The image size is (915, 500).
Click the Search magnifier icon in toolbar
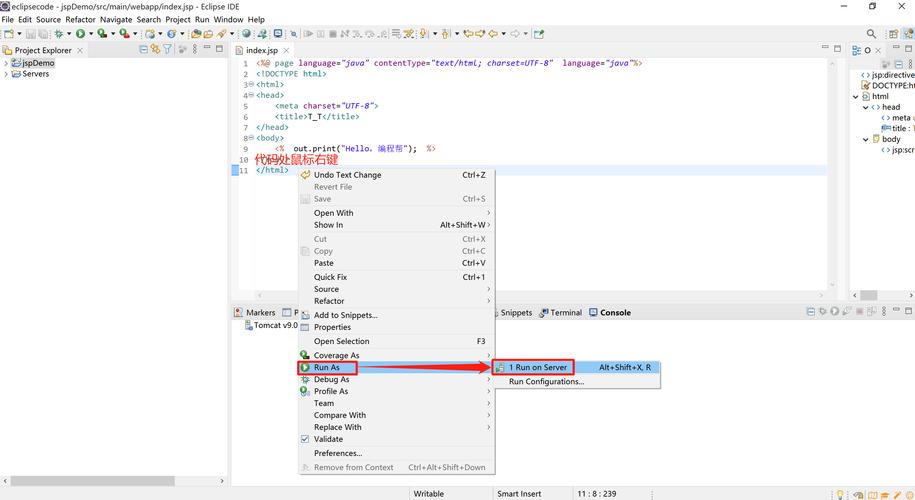tap(871, 34)
